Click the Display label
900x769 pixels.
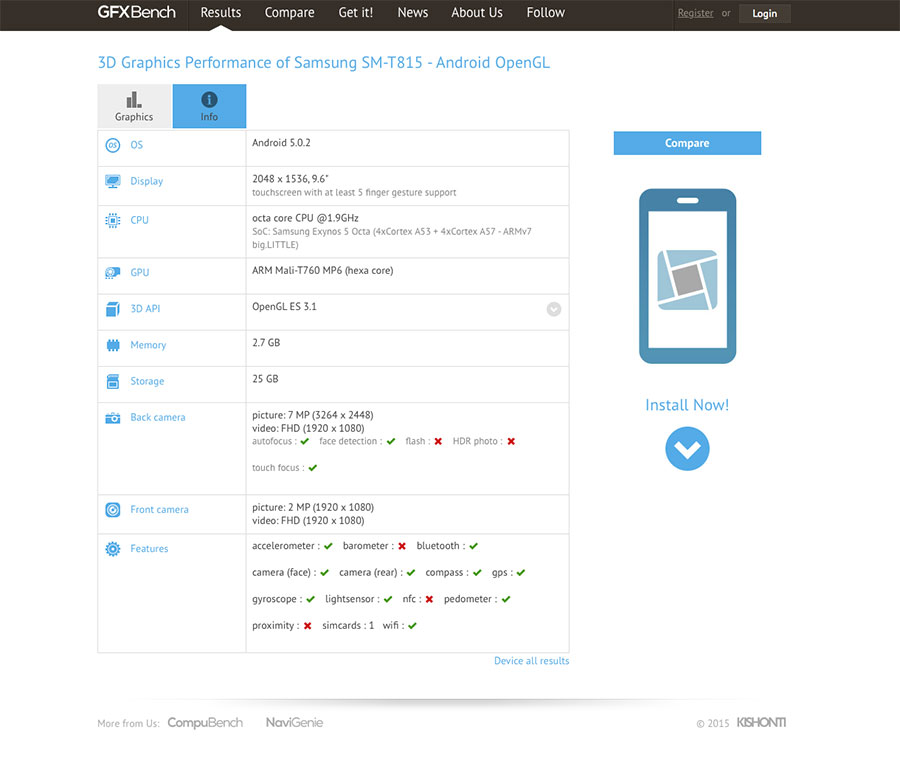[146, 181]
